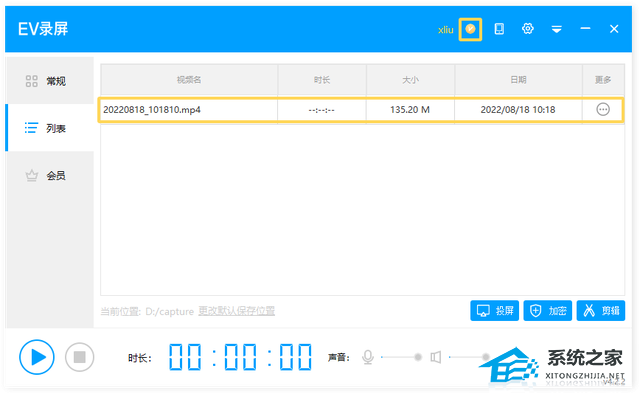This screenshot has height=394, width=640.
Task: Click the xliu username in title bar
Action: pos(446,30)
